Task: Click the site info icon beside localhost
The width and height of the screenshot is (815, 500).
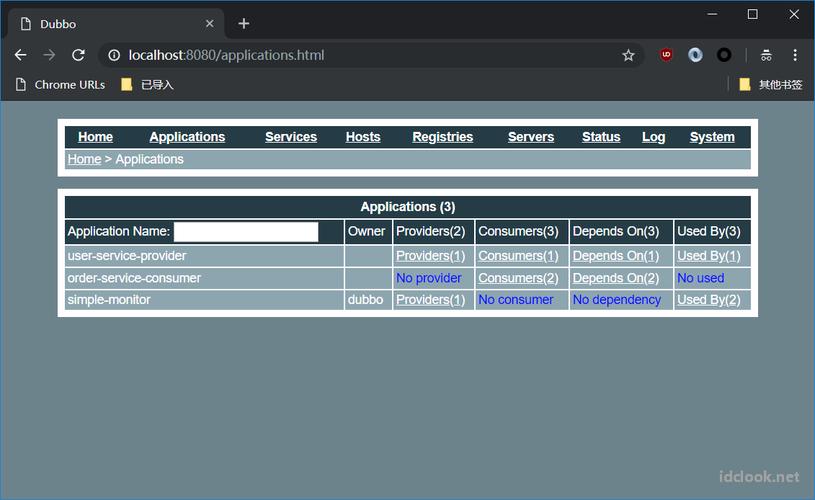Action: coord(114,55)
